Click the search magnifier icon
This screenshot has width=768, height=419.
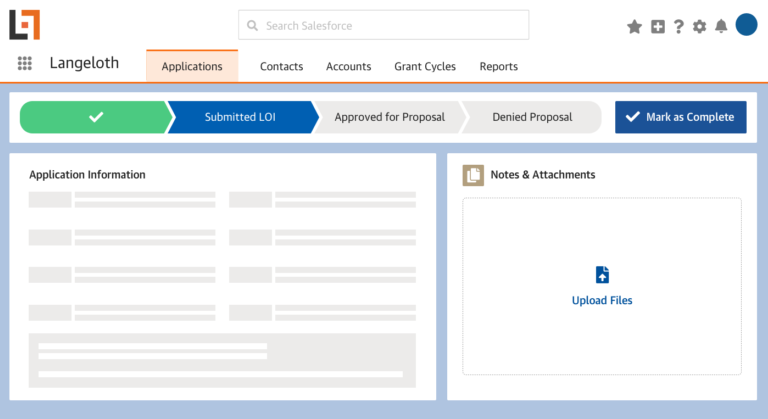click(x=252, y=25)
